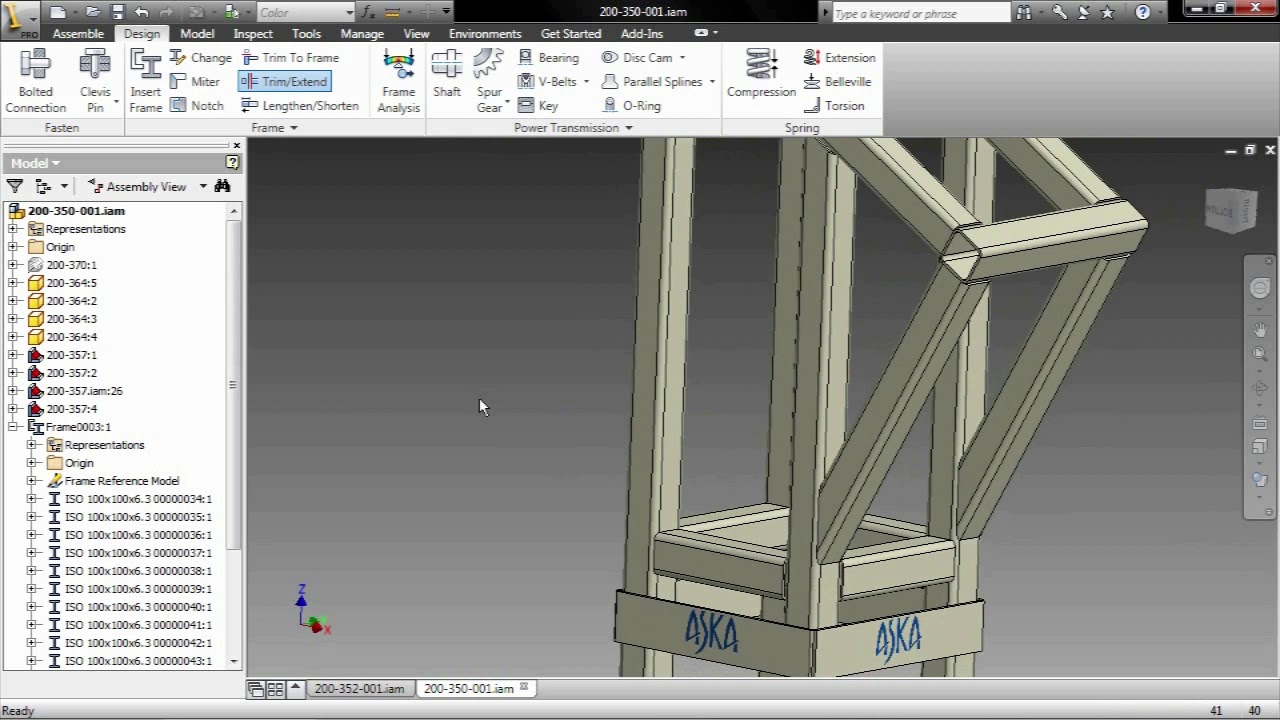Click the Redo arrow icon
This screenshot has height=720, width=1280.
[x=166, y=12]
